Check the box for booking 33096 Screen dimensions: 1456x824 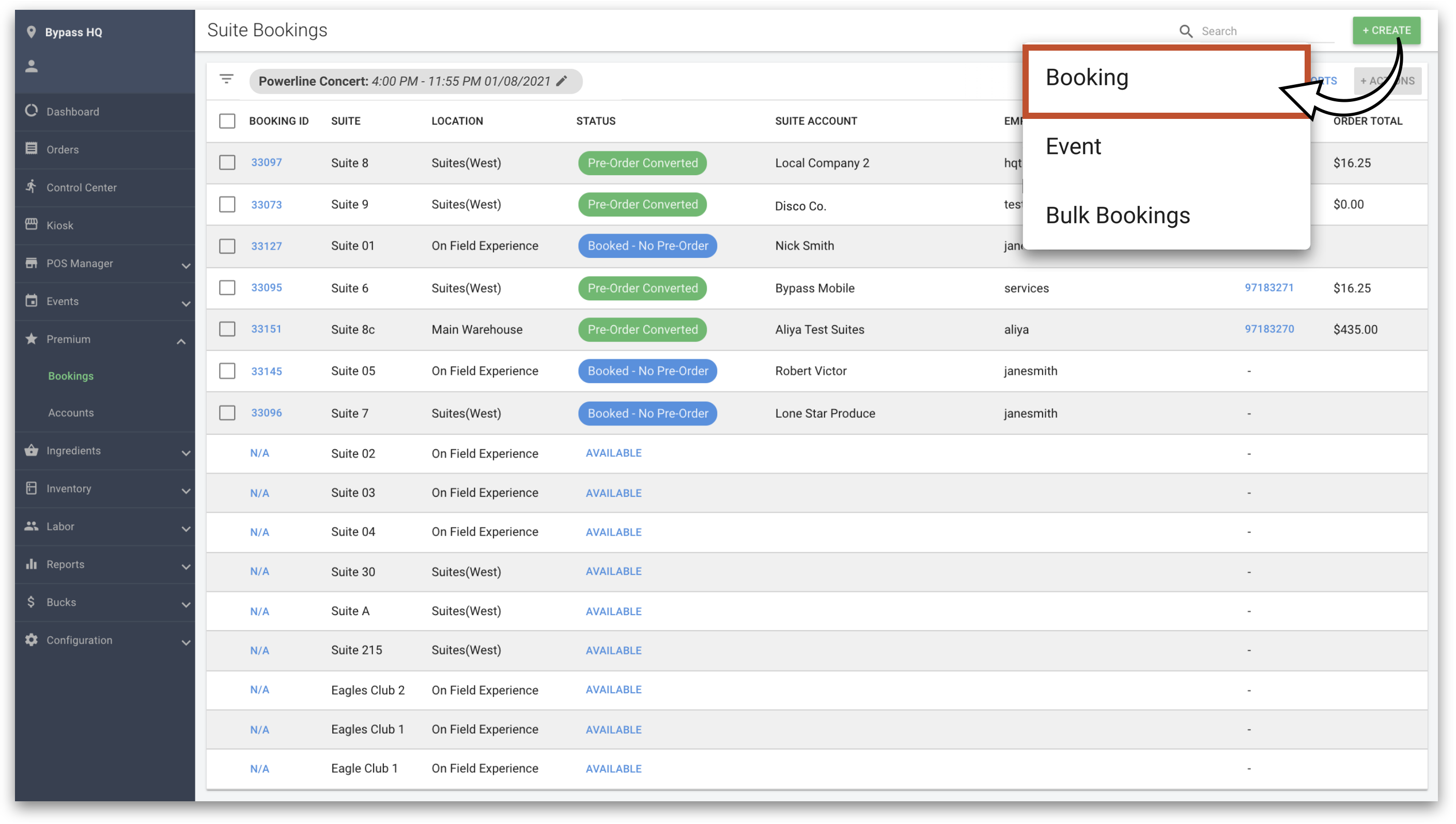tap(227, 413)
